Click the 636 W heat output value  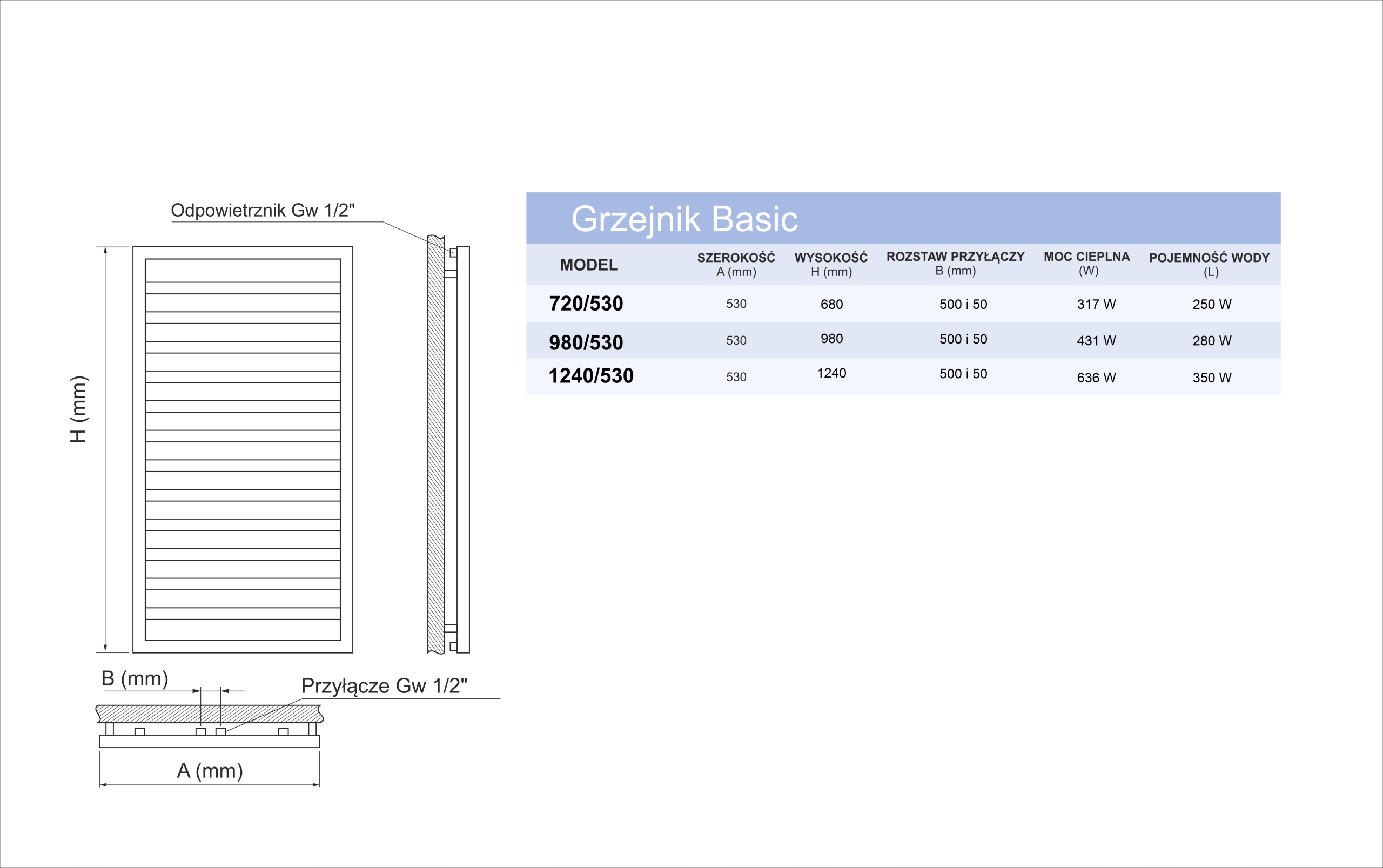coord(1096,378)
